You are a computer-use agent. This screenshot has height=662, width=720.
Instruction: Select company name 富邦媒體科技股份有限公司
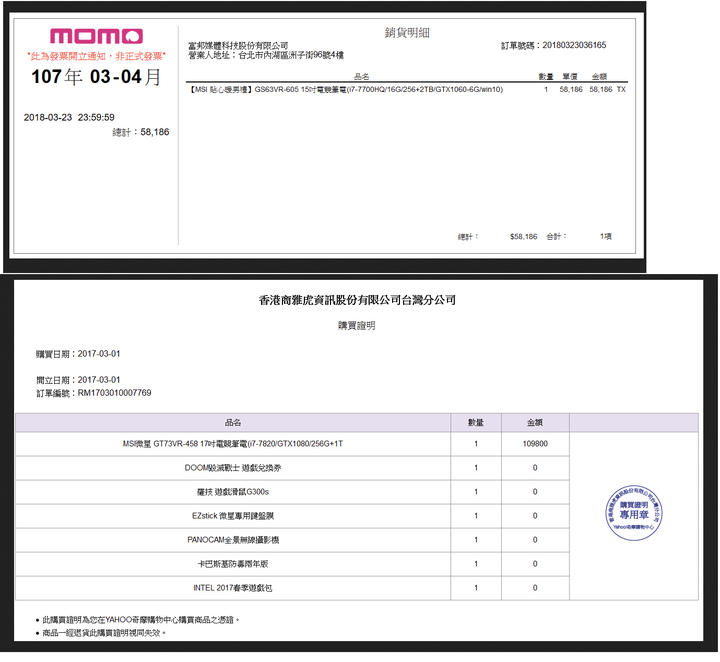tap(238, 45)
